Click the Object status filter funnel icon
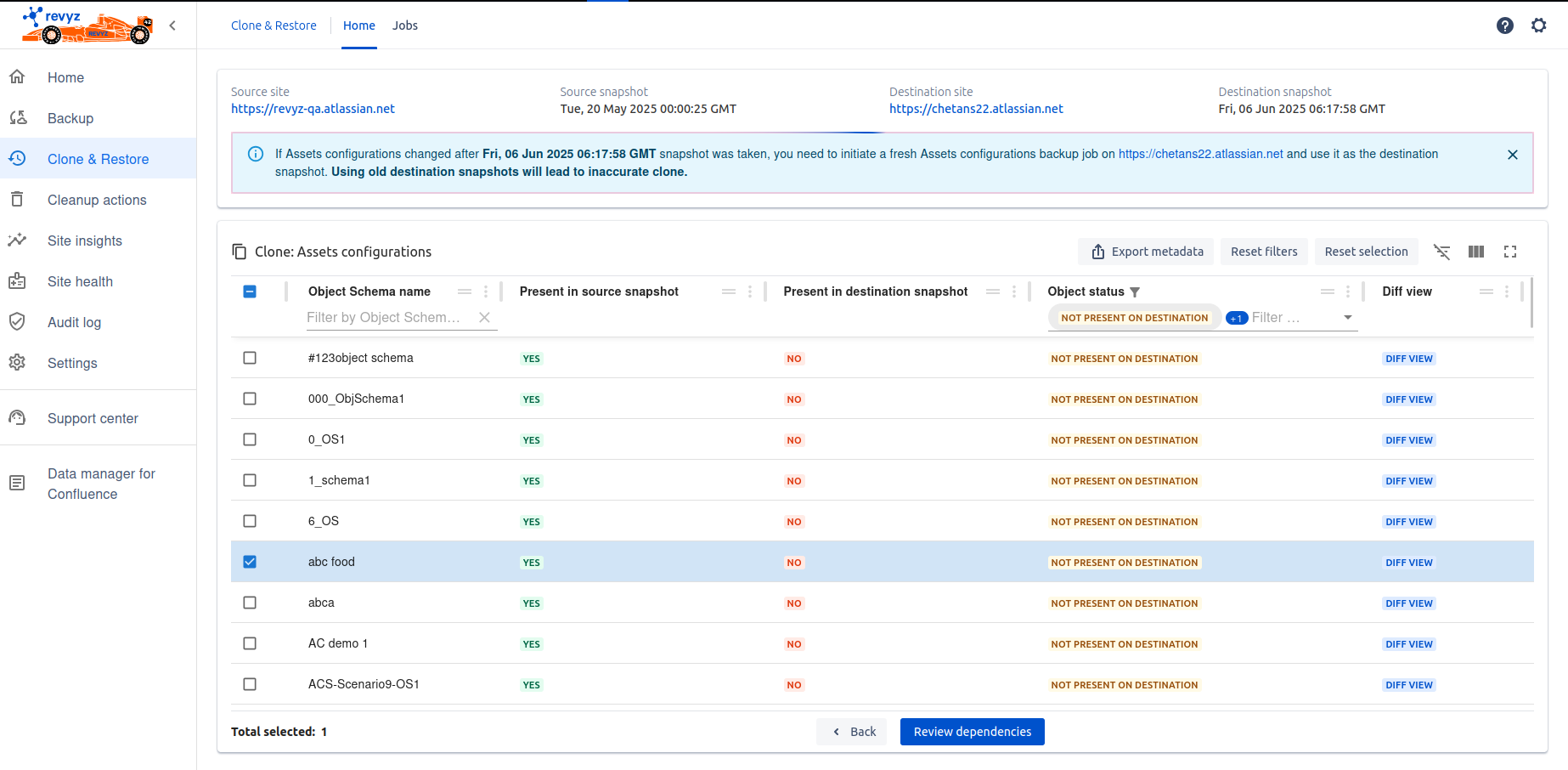The image size is (1568, 770). [1135, 292]
